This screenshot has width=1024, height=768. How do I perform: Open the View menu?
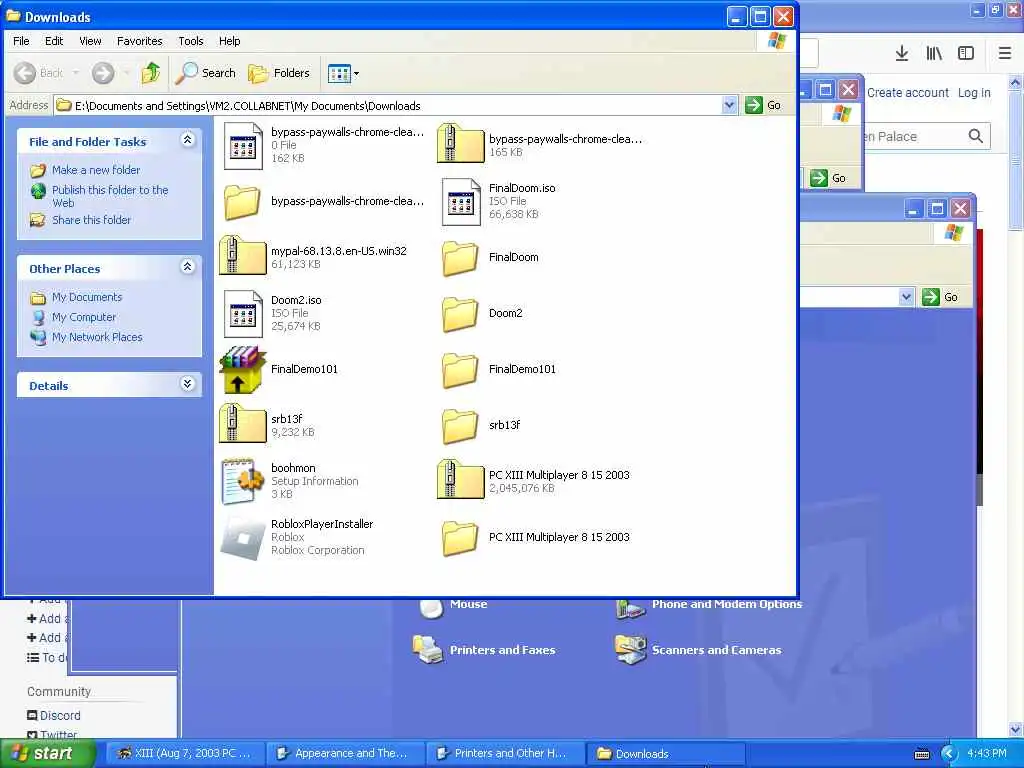pos(90,40)
